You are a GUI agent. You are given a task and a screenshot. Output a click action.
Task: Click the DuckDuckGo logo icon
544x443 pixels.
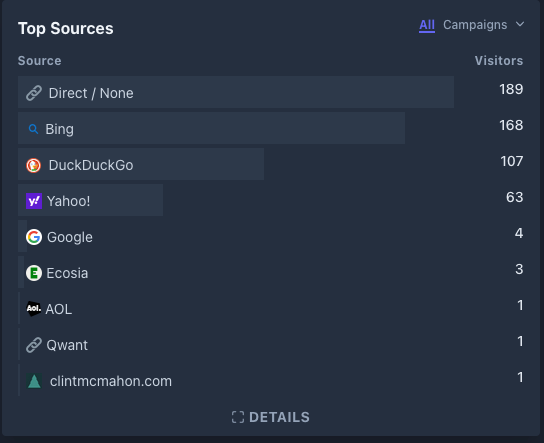click(x=34, y=165)
